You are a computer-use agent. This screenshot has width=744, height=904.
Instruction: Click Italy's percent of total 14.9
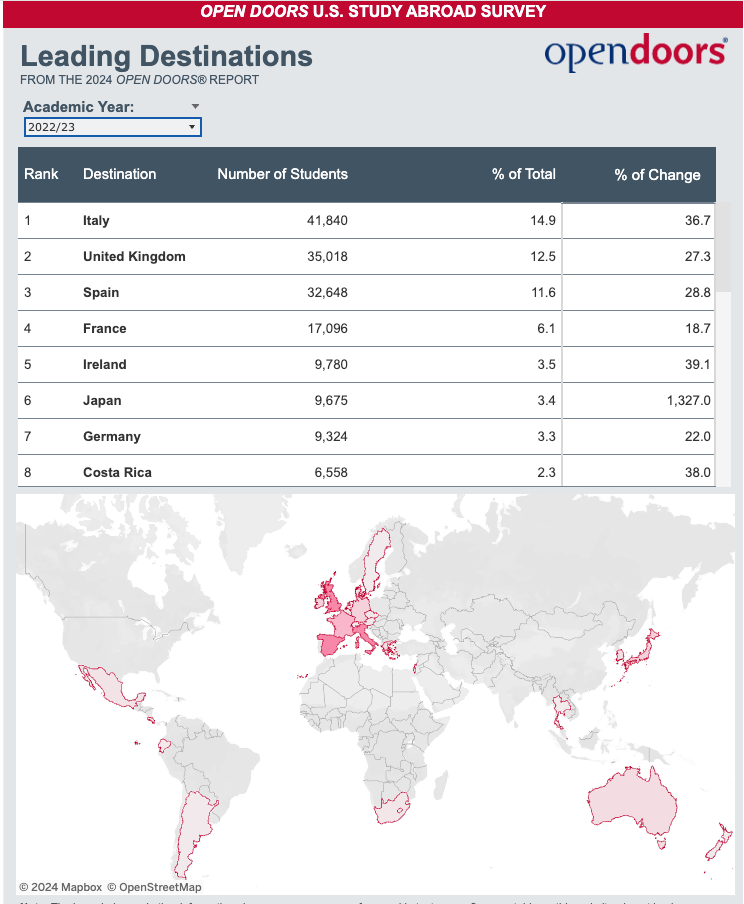tap(543, 221)
